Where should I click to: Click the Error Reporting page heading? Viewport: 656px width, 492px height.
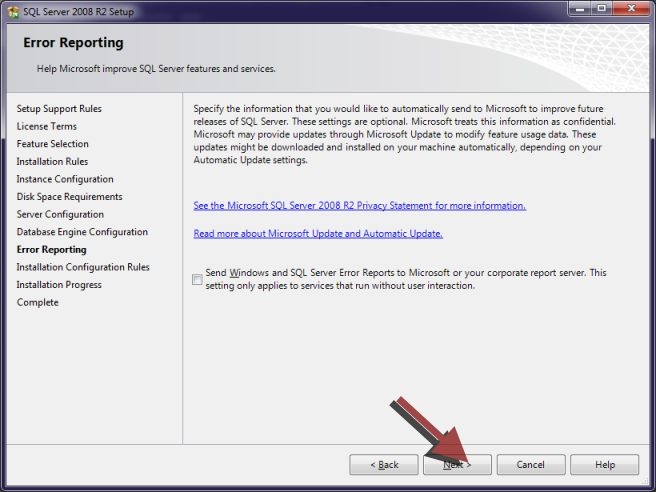click(73, 43)
